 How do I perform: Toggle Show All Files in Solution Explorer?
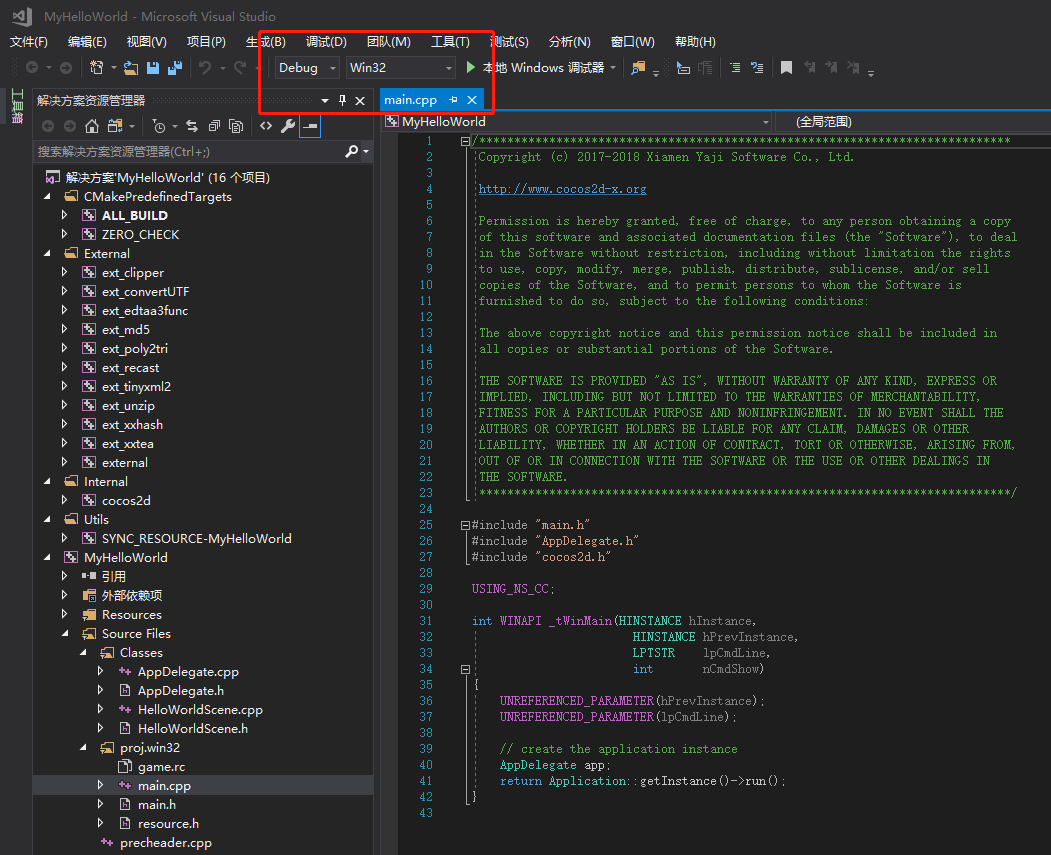[x=236, y=126]
